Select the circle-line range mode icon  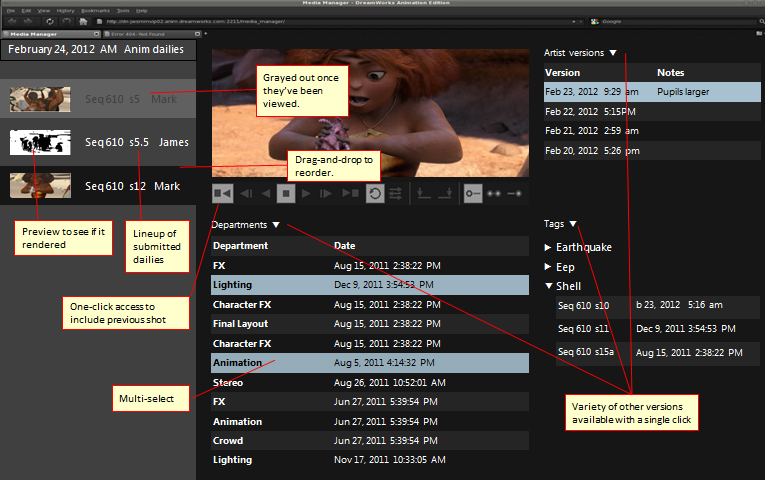point(473,194)
